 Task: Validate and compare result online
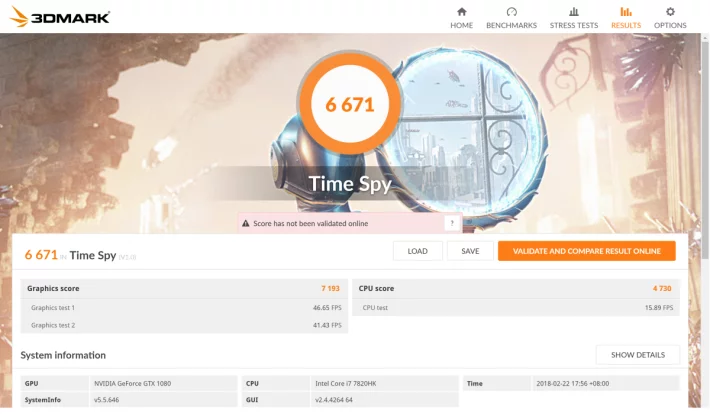click(x=586, y=251)
